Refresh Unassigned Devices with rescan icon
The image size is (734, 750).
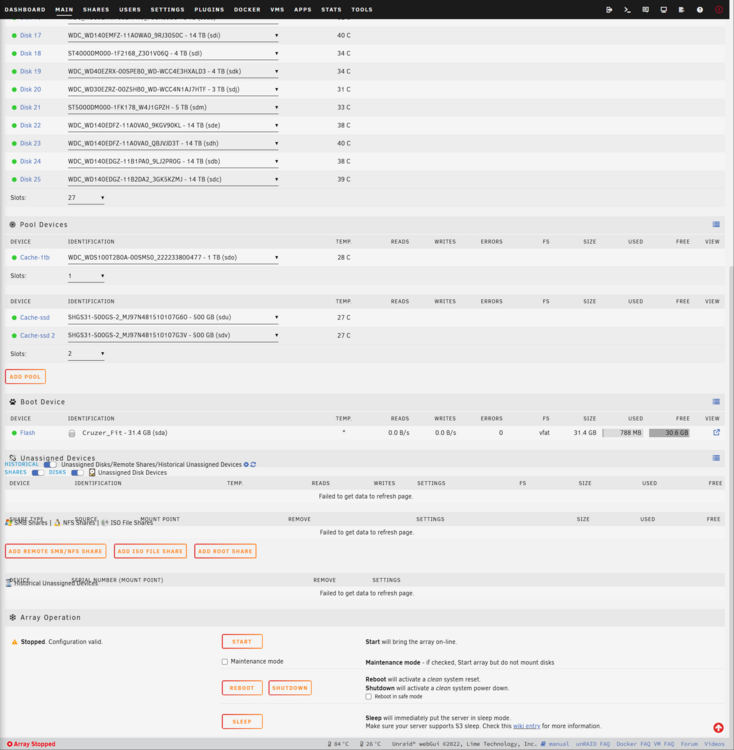coord(253,464)
